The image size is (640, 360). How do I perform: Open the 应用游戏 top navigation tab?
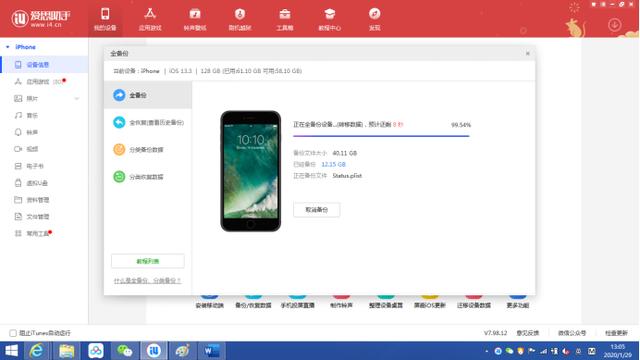coord(150,19)
